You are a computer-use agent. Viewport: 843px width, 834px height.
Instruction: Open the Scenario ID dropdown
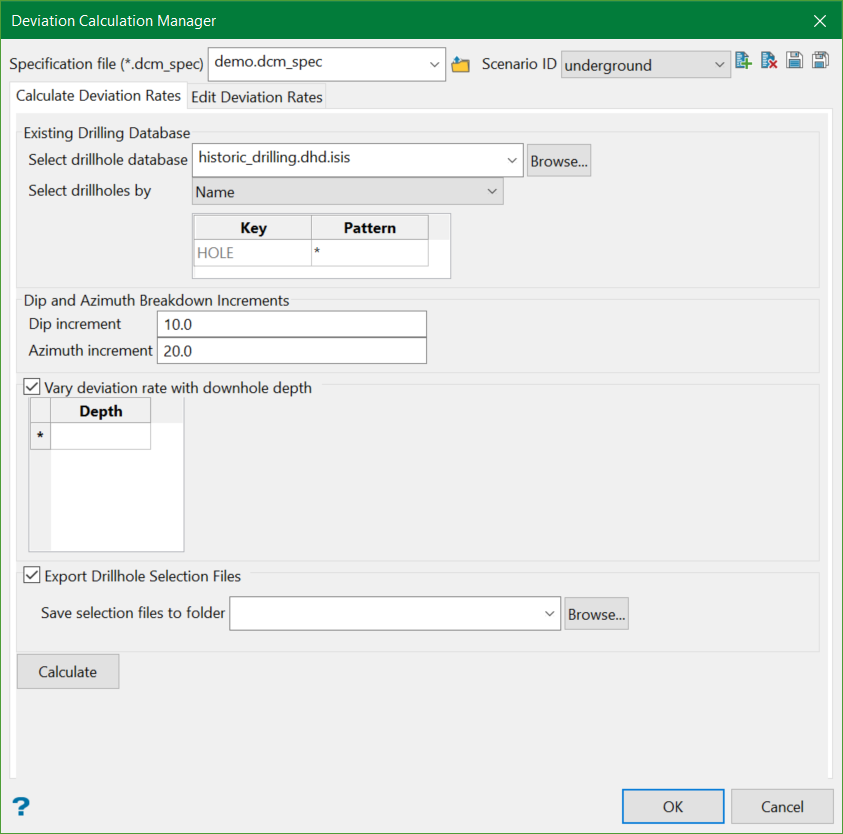pyautogui.click(x=721, y=66)
